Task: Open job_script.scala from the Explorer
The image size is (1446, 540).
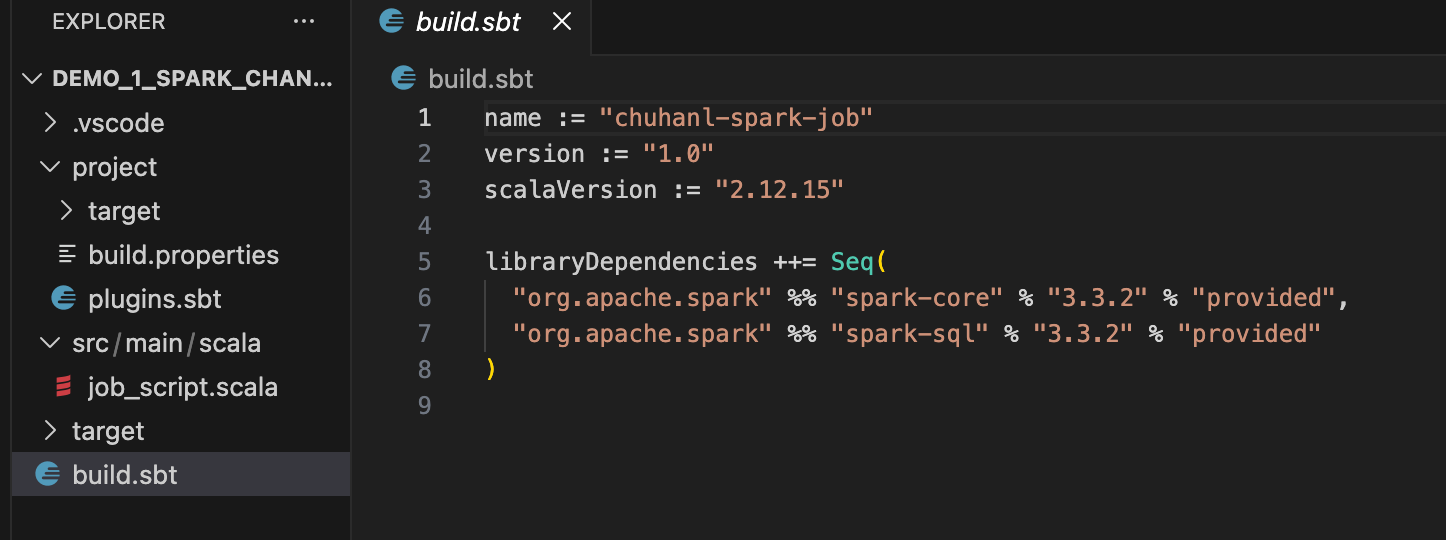Action: point(183,387)
